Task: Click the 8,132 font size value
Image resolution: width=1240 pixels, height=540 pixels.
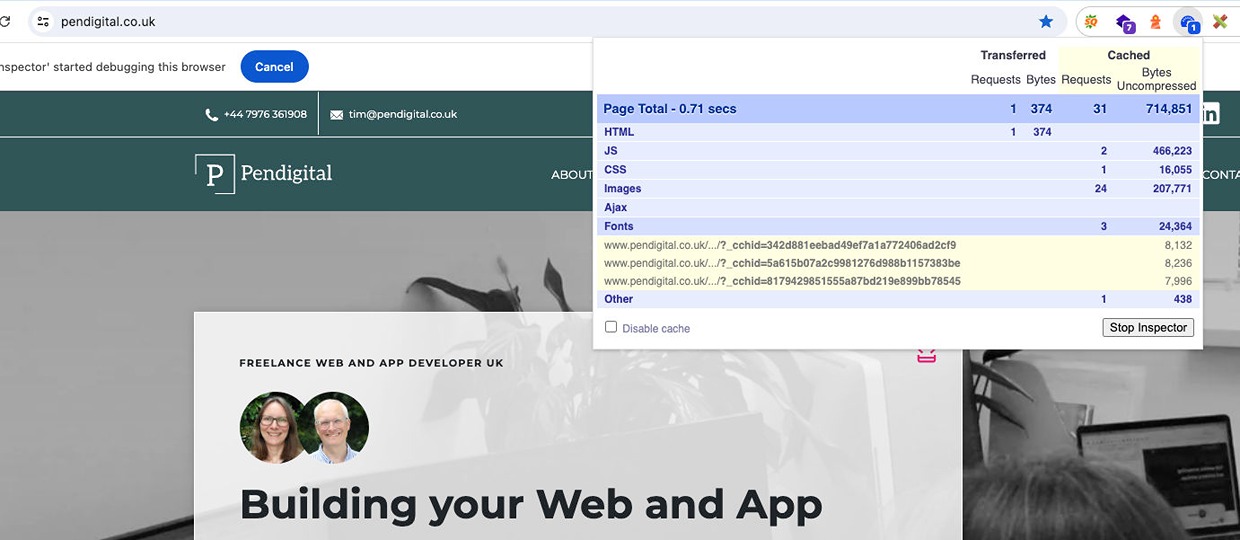Action: [1178, 245]
